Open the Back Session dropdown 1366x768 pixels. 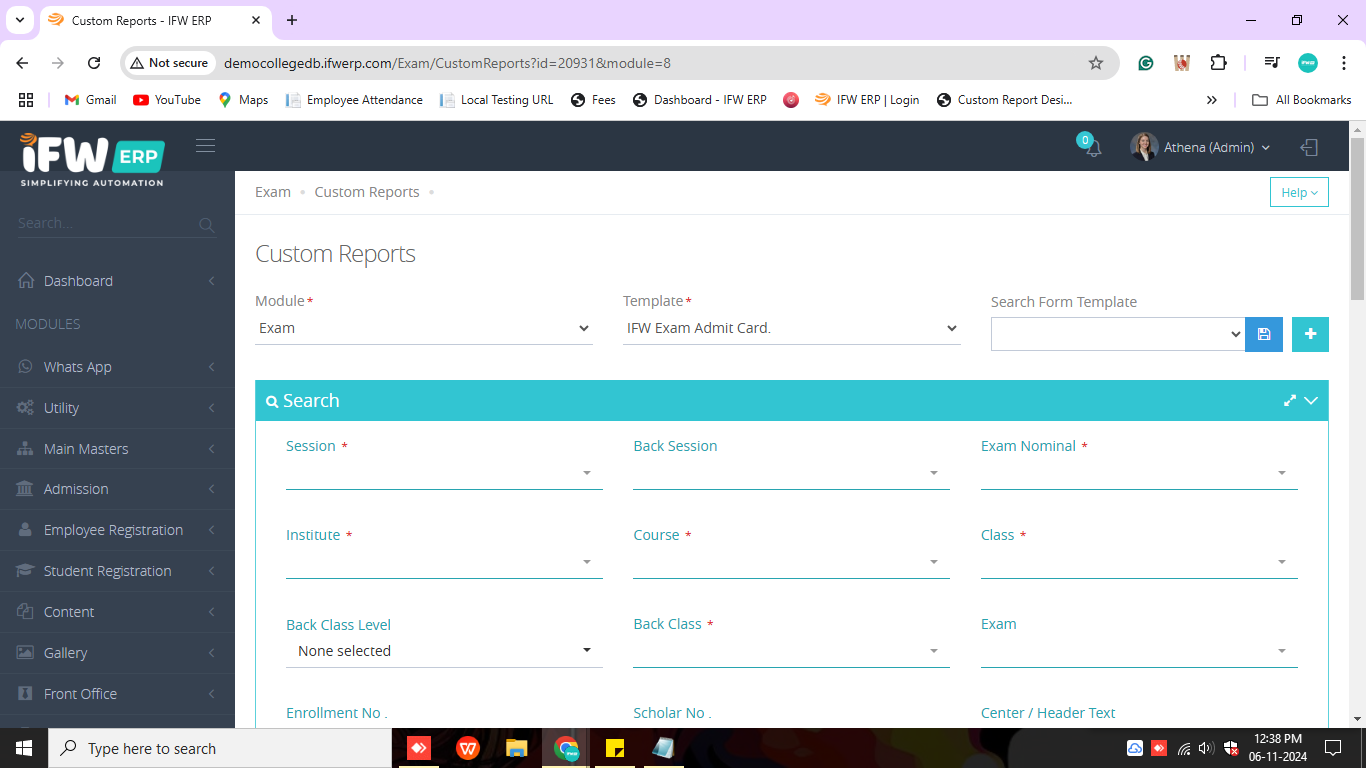(791, 473)
